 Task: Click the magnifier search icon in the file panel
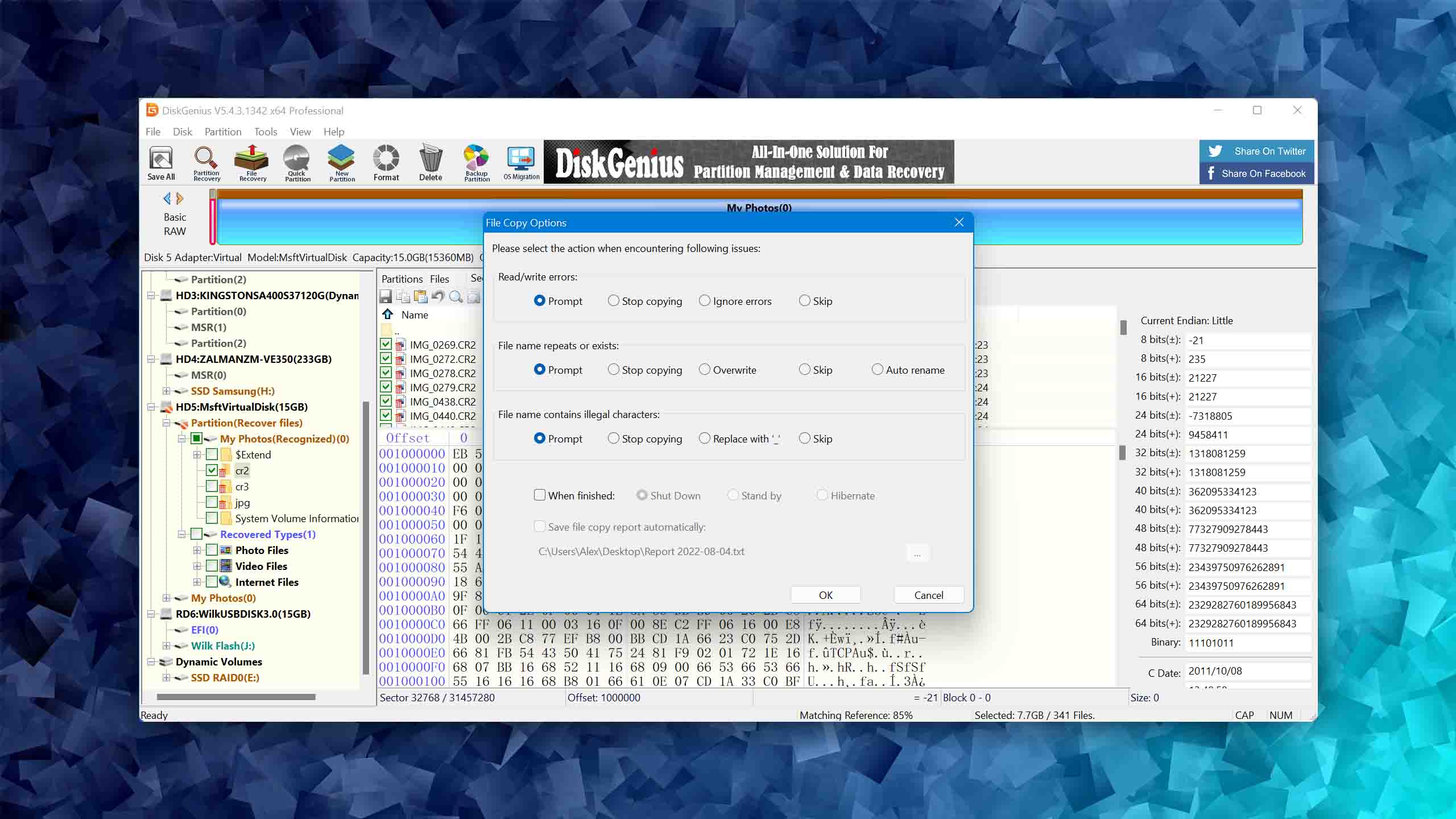456,296
